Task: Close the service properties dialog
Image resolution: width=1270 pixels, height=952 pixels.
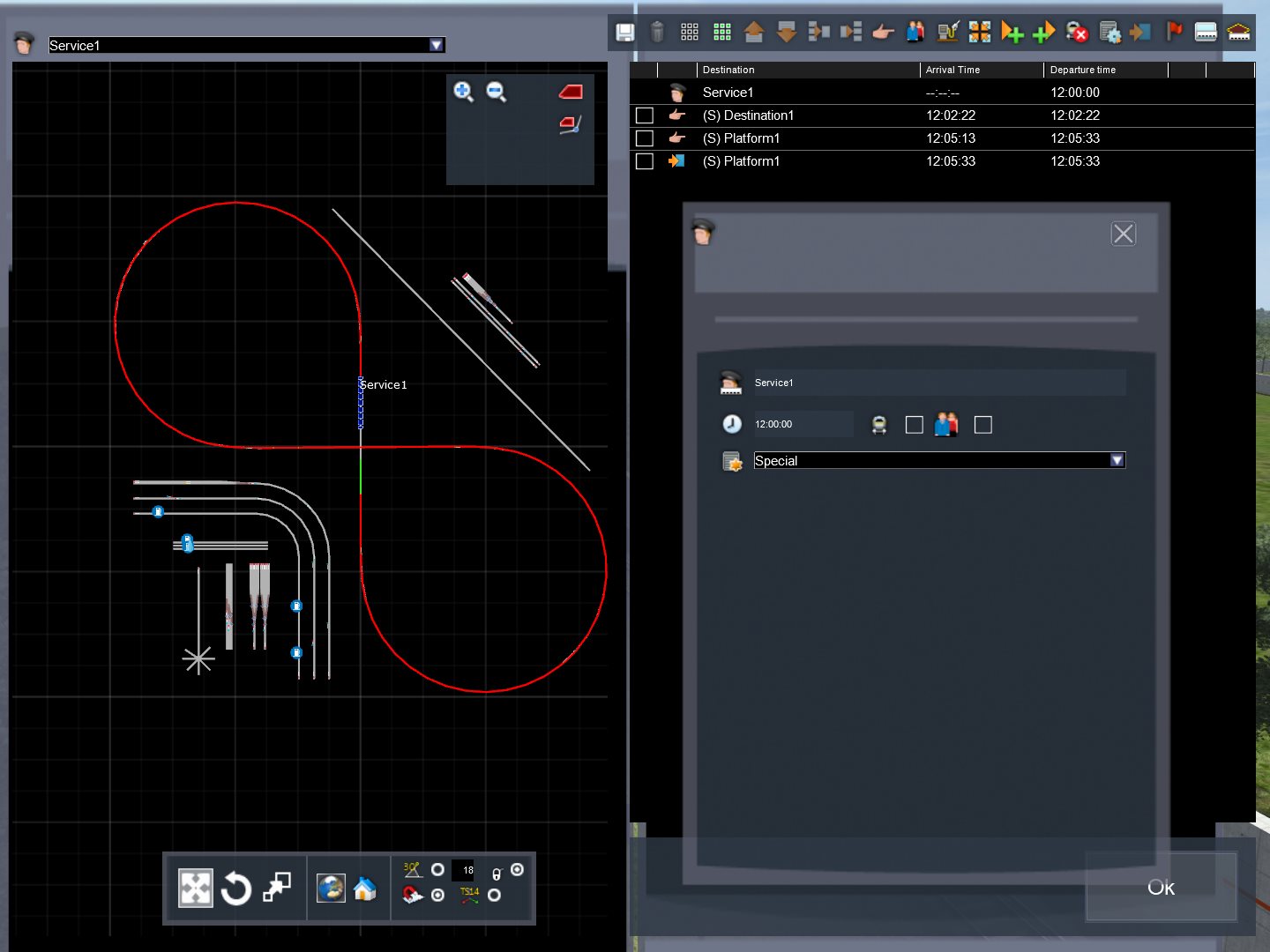Action: [x=1123, y=234]
